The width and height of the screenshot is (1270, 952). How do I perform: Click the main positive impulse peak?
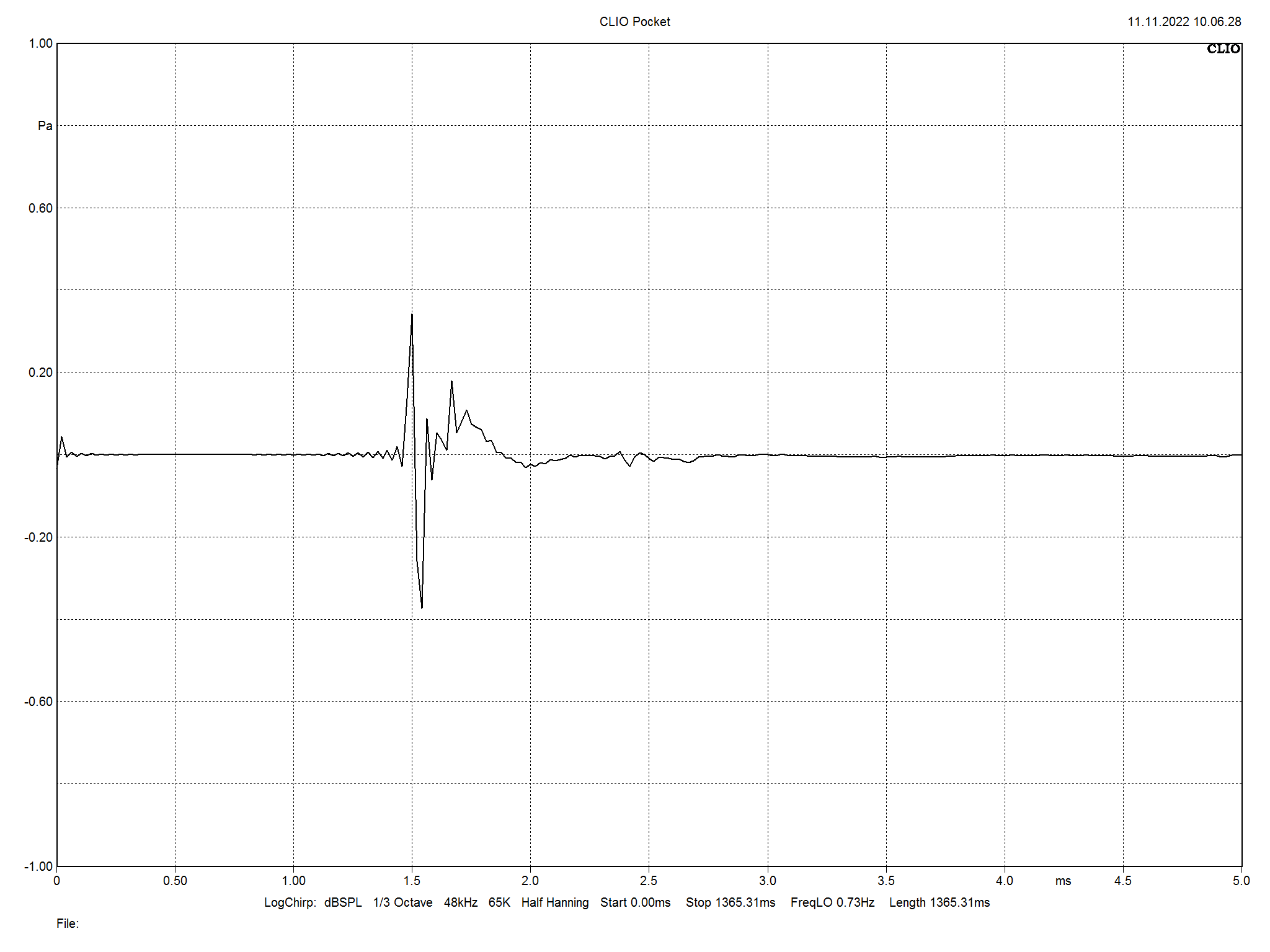click(x=412, y=315)
